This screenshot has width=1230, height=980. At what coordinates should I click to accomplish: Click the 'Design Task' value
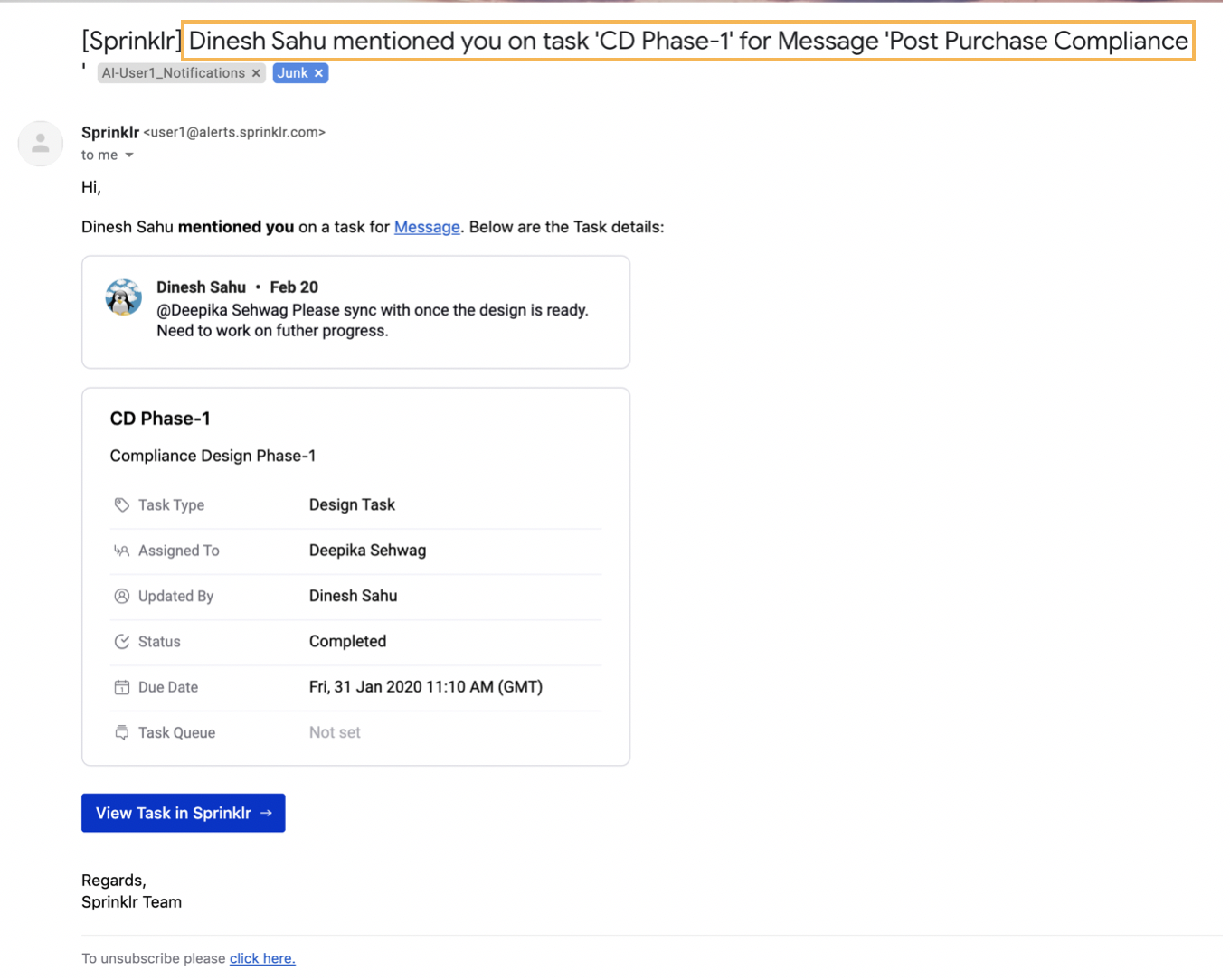coord(352,504)
